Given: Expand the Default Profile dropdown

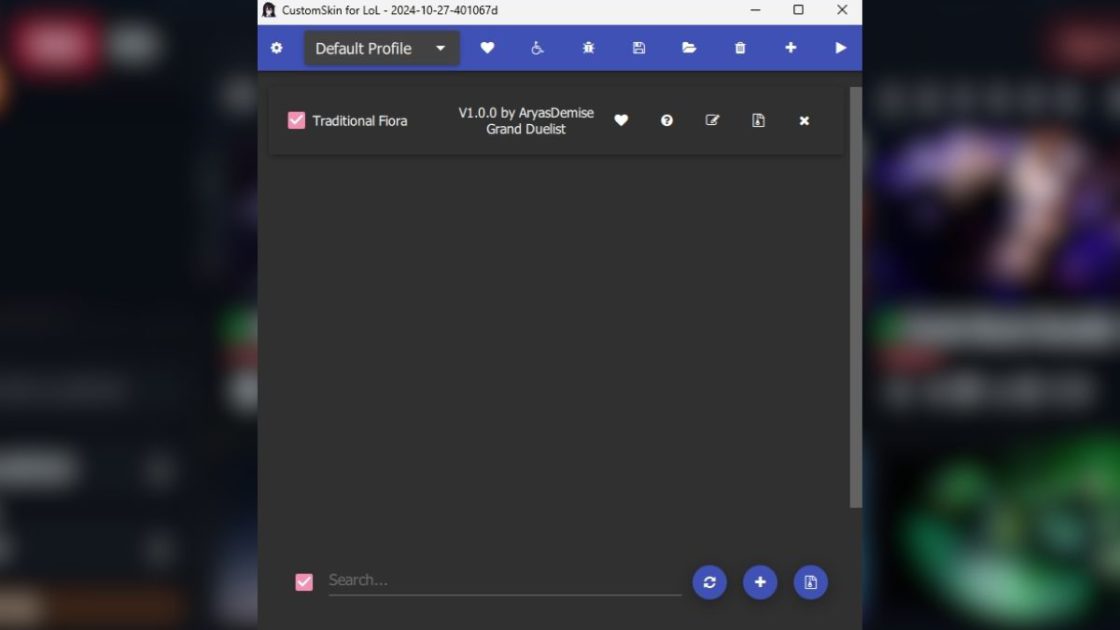Looking at the screenshot, I should coord(381,49).
